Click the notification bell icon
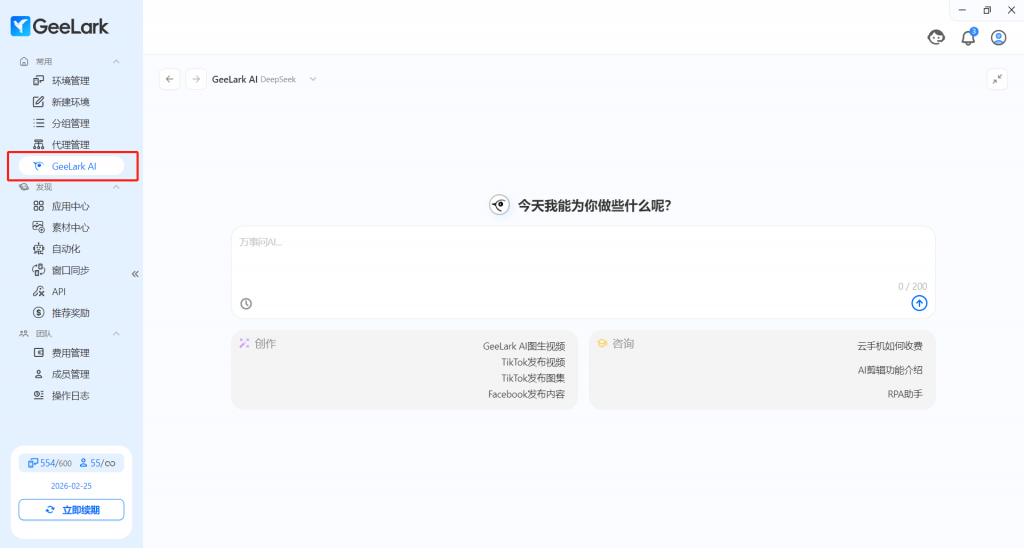 (x=967, y=38)
